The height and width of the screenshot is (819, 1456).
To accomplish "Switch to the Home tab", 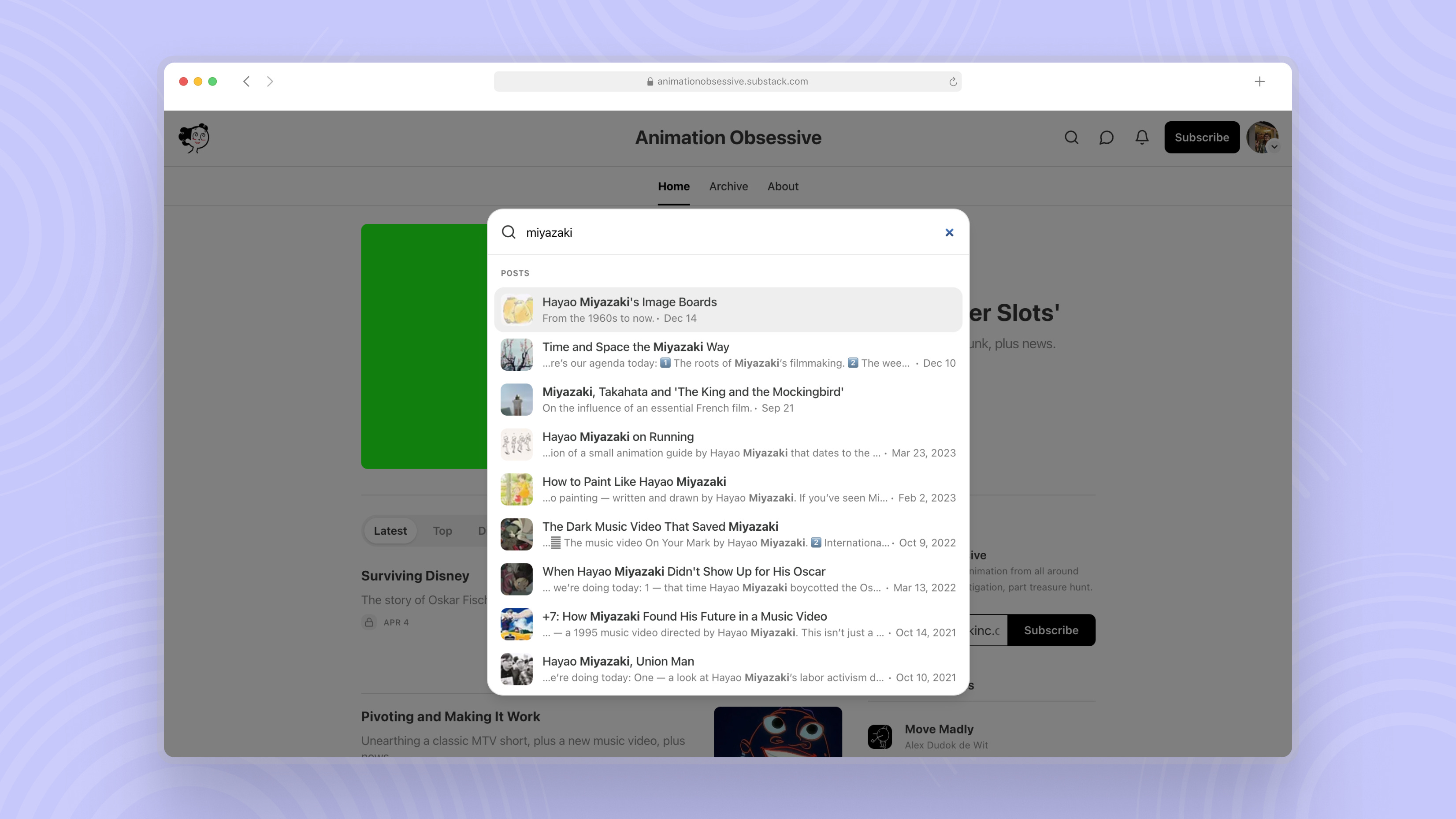I will [673, 186].
